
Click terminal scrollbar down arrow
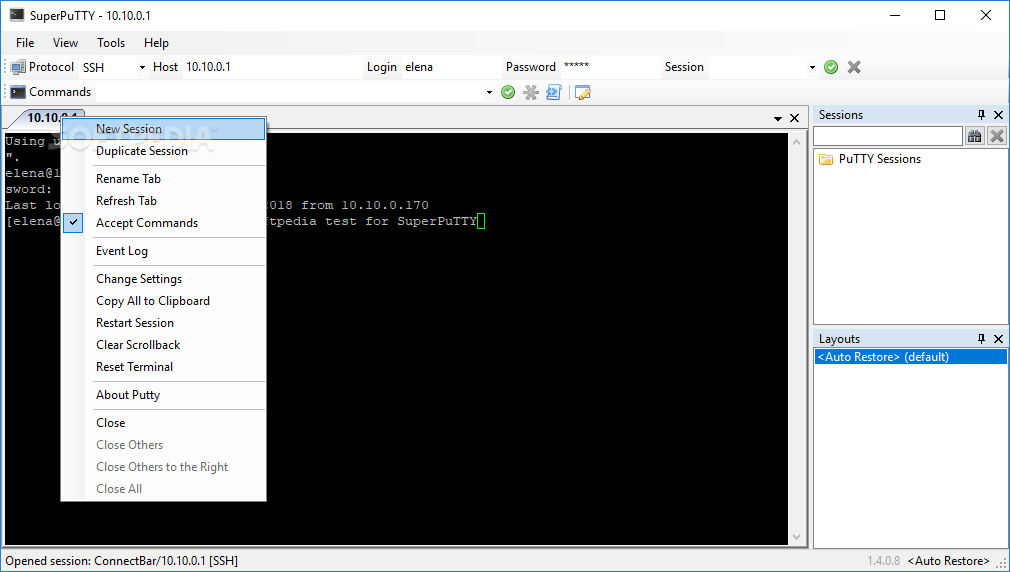(x=797, y=537)
